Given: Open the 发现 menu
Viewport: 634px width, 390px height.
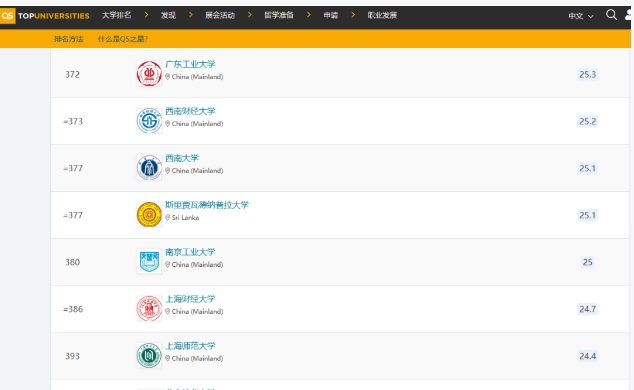Looking at the screenshot, I should pyautogui.click(x=168, y=15).
